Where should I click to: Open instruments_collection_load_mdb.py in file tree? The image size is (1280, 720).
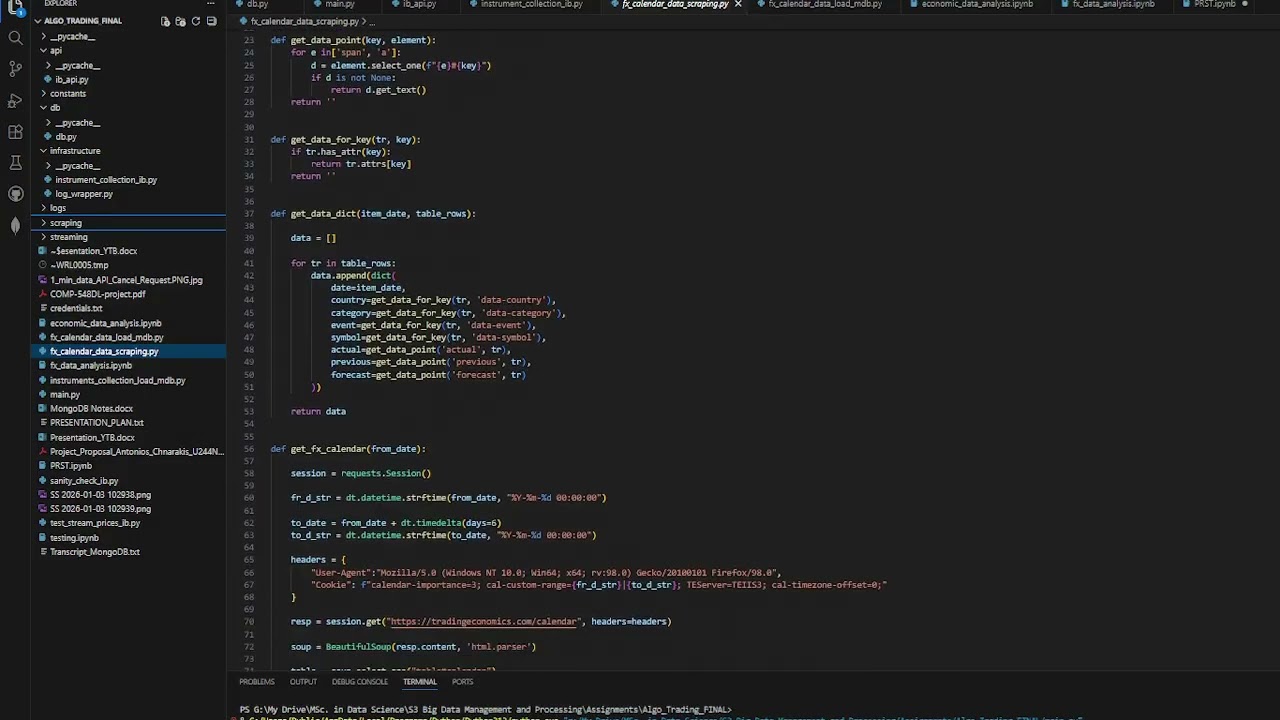point(117,381)
